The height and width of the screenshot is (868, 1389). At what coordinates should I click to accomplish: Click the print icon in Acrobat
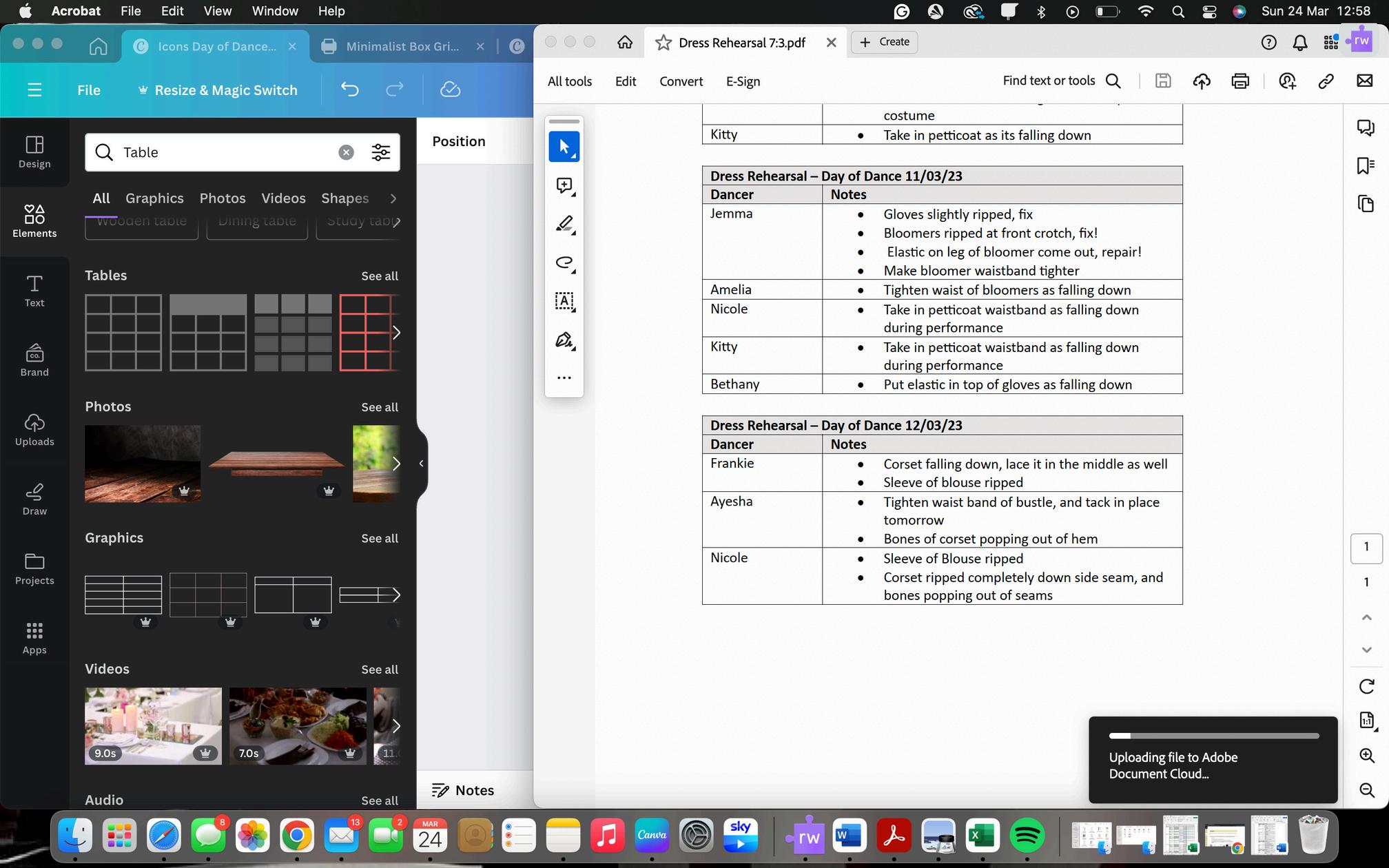[x=1240, y=81]
